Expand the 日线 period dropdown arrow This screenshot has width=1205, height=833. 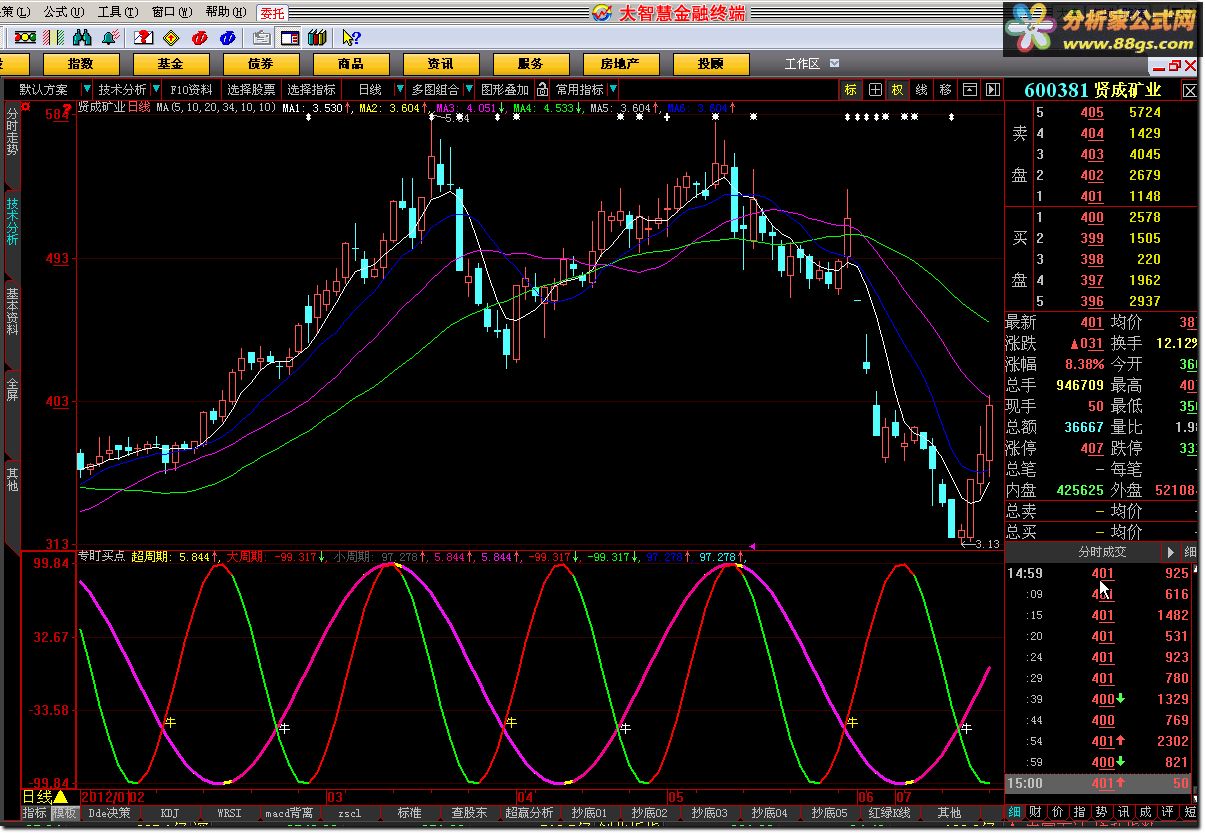[399, 89]
